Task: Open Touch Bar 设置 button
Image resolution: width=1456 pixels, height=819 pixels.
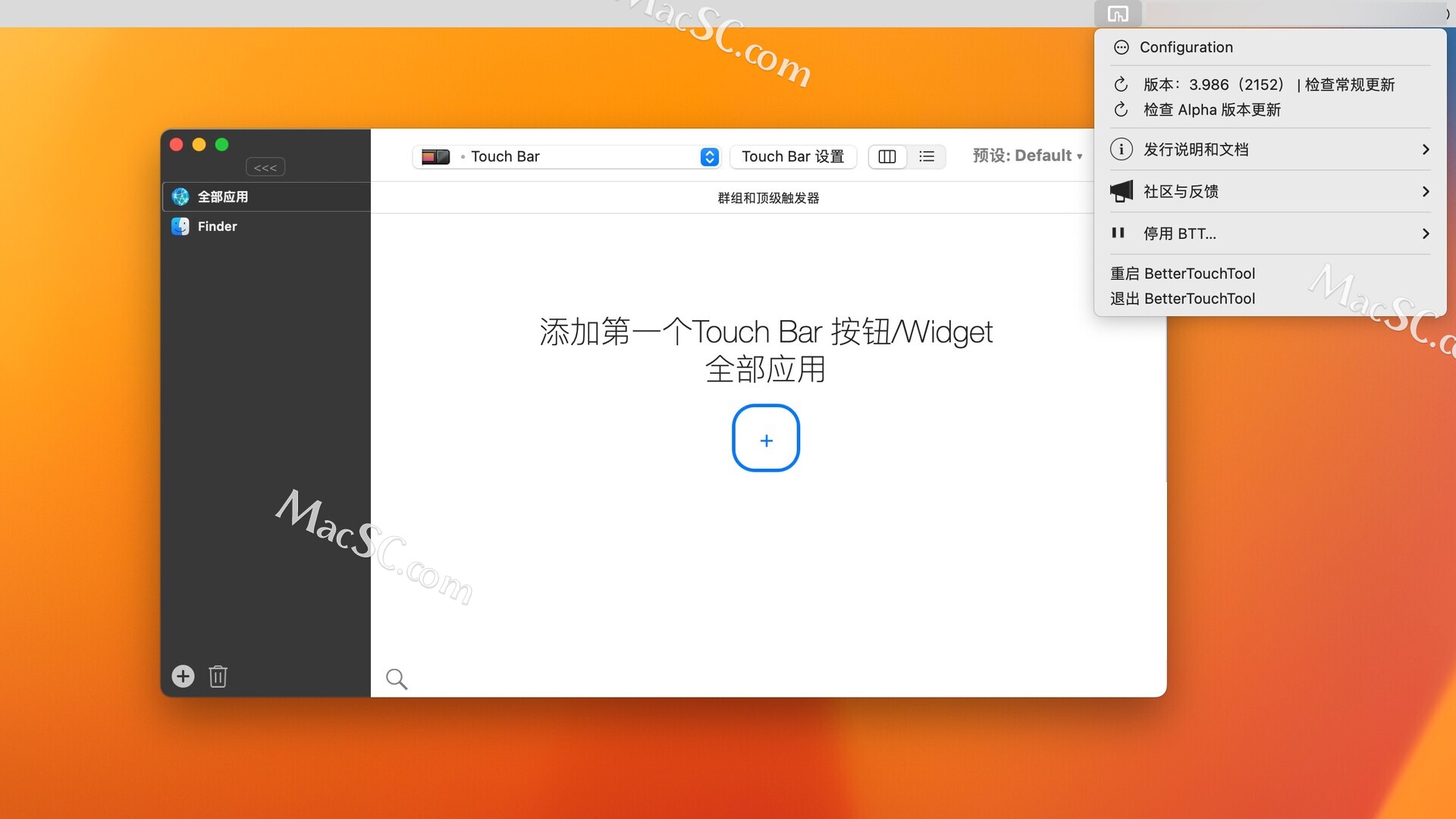Action: [792, 156]
